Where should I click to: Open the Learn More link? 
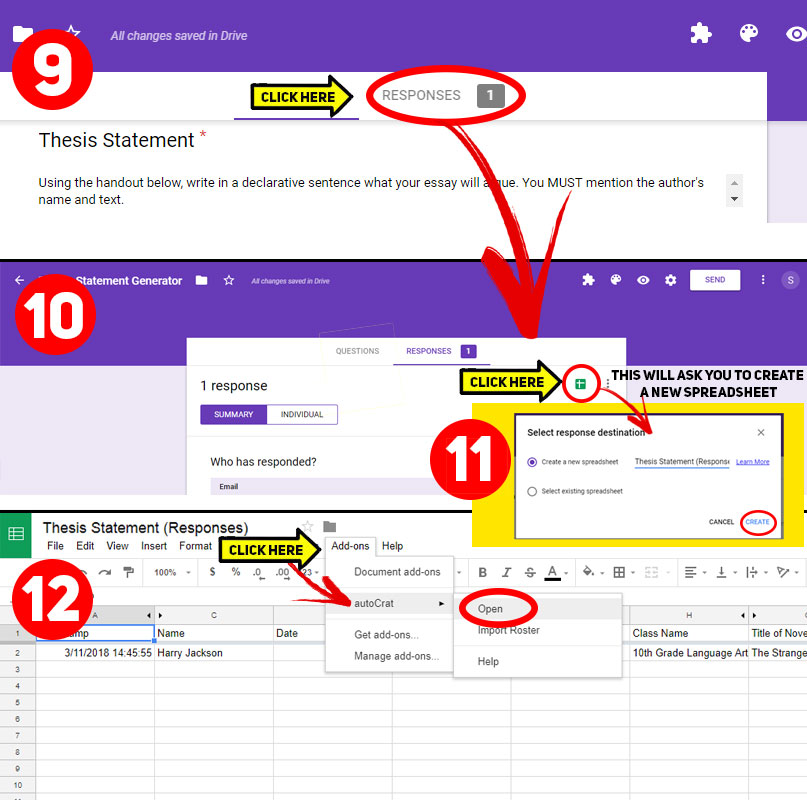point(752,462)
